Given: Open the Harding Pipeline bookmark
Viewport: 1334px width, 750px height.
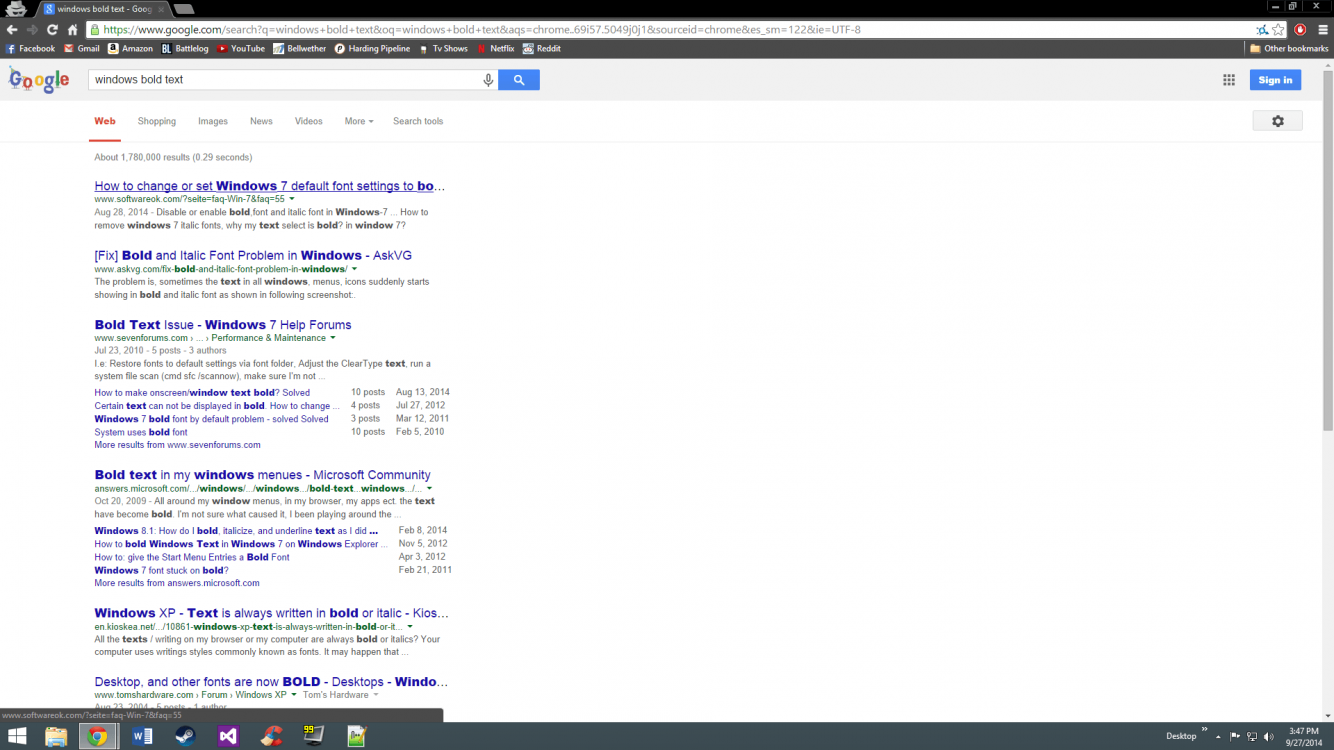Looking at the screenshot, I should (372, 48).
